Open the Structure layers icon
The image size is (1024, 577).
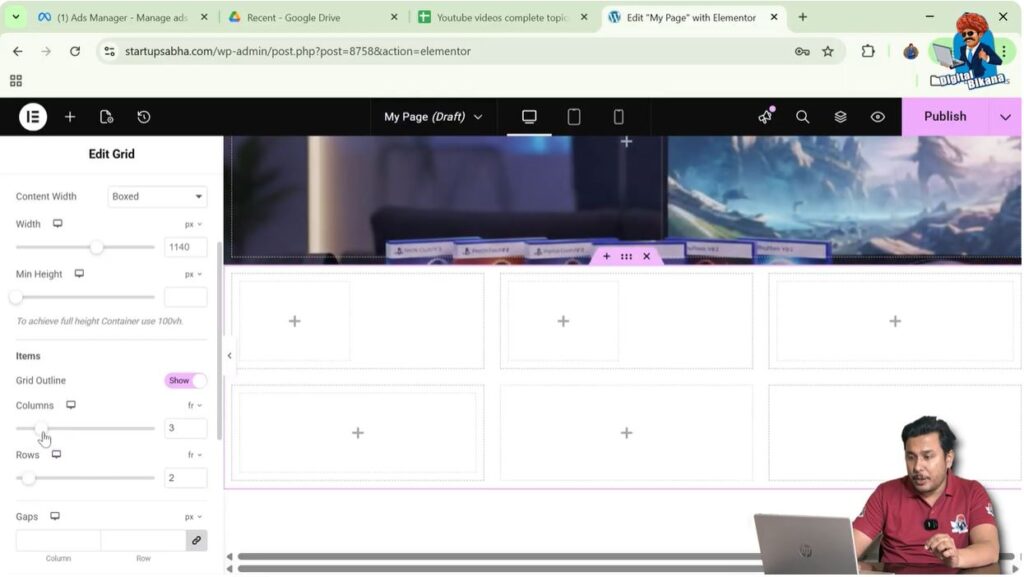(840, 117)
